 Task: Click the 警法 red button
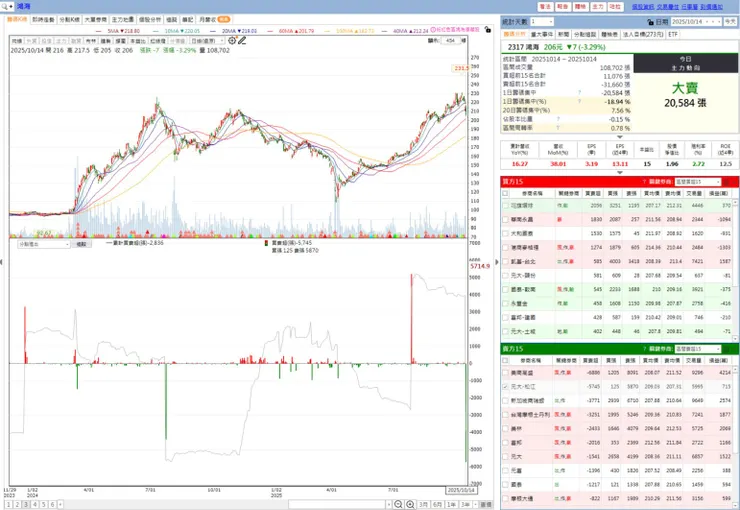point(545,7)
